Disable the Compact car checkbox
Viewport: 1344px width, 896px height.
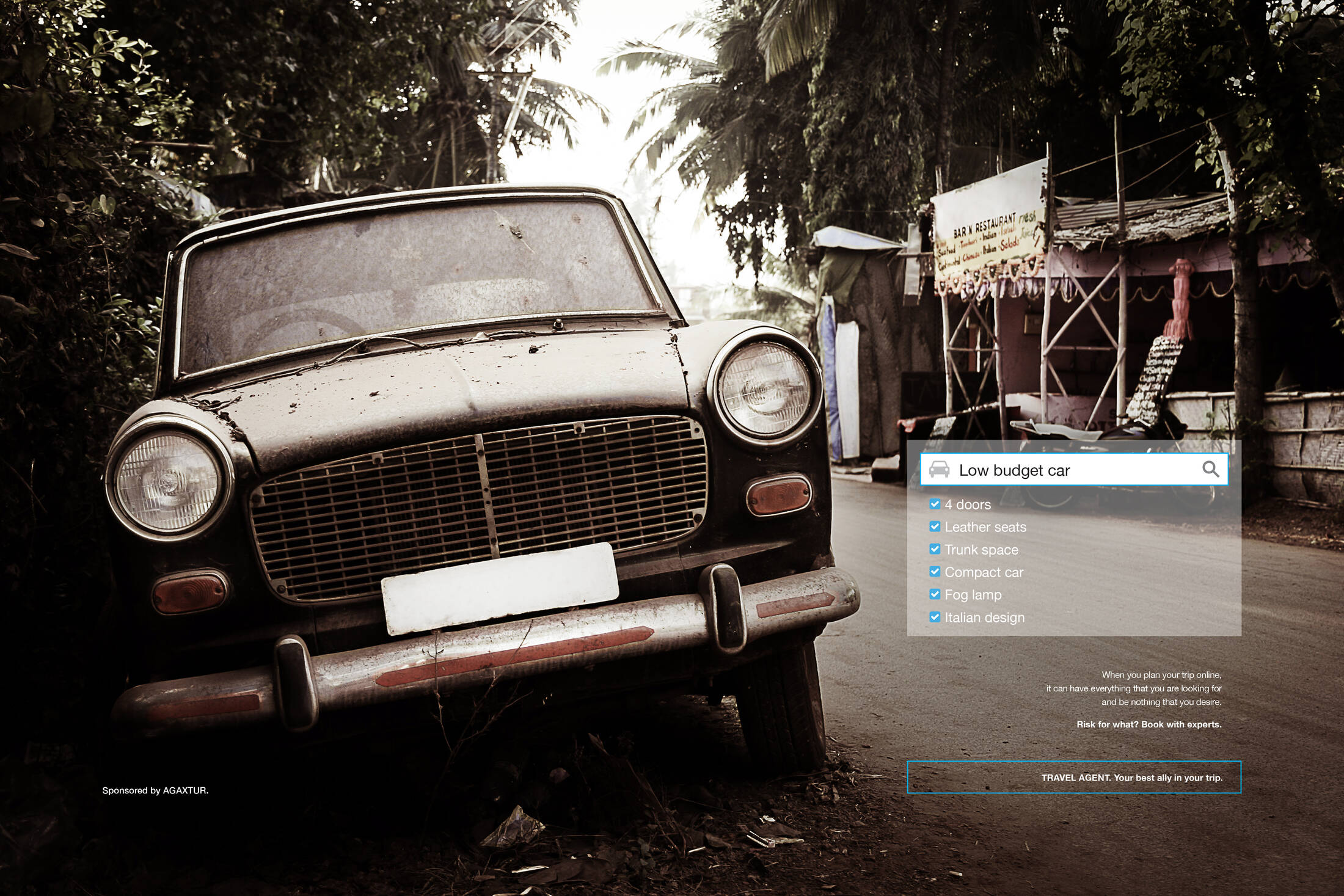point(935,572)
